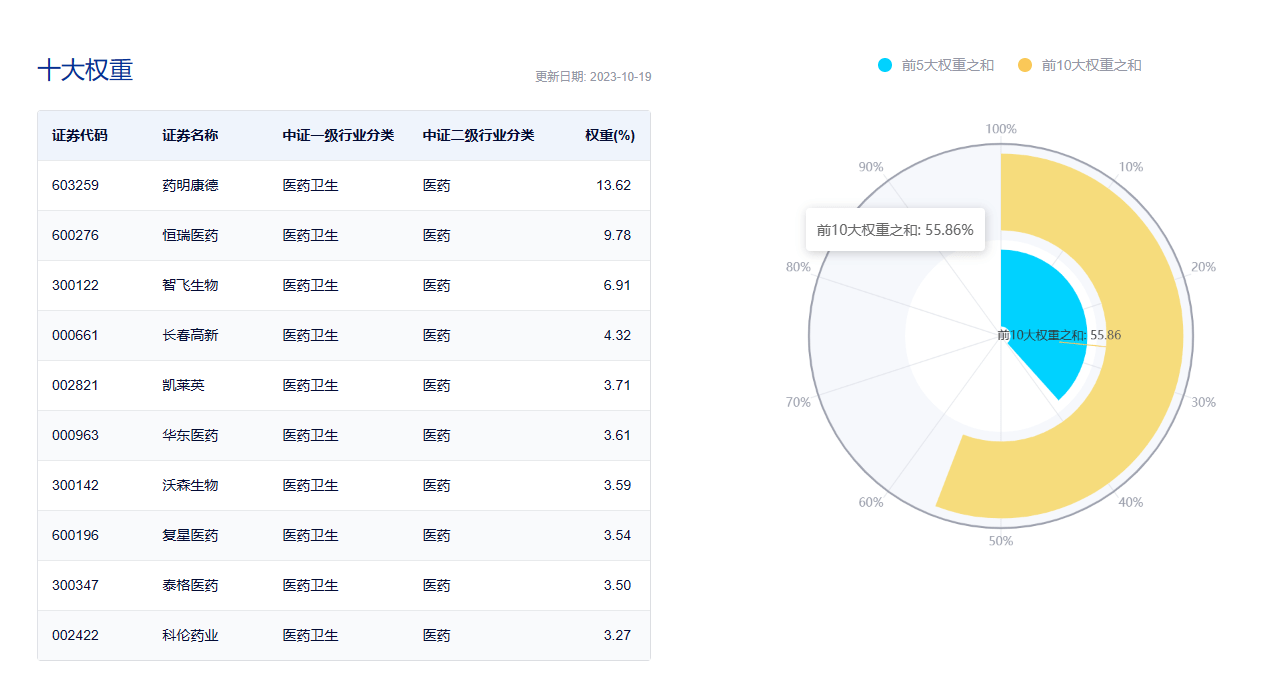Click the 中证一级行业分类 column header
Viewport: 1272px width, 688px height.
coord(338,136)
